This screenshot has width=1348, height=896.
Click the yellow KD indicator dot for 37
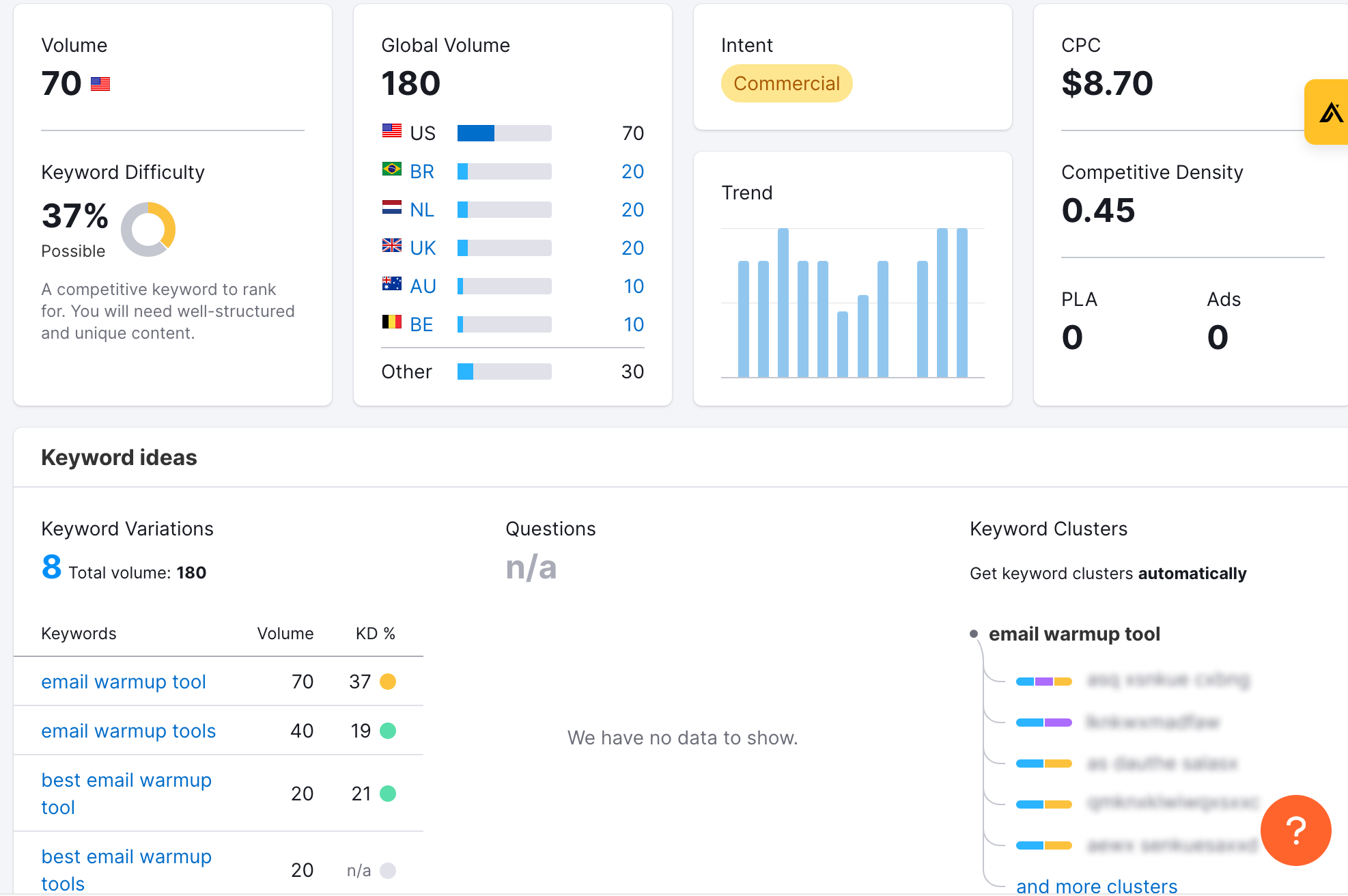click(x=388, y=682)
